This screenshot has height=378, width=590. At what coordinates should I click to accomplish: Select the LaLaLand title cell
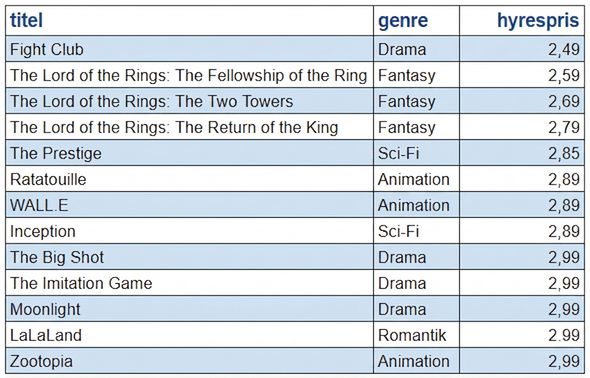[189, 335]
